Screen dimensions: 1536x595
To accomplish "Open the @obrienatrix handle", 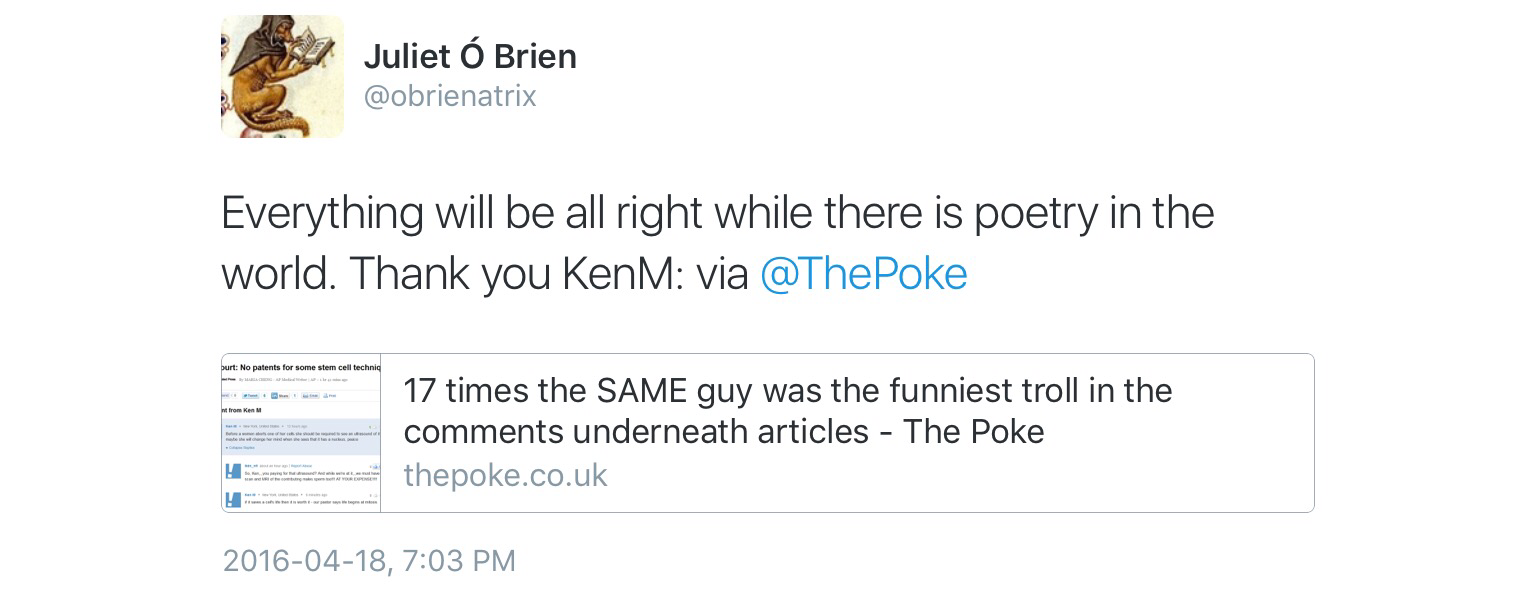I will pyautogui.click(x=450, y=96).
